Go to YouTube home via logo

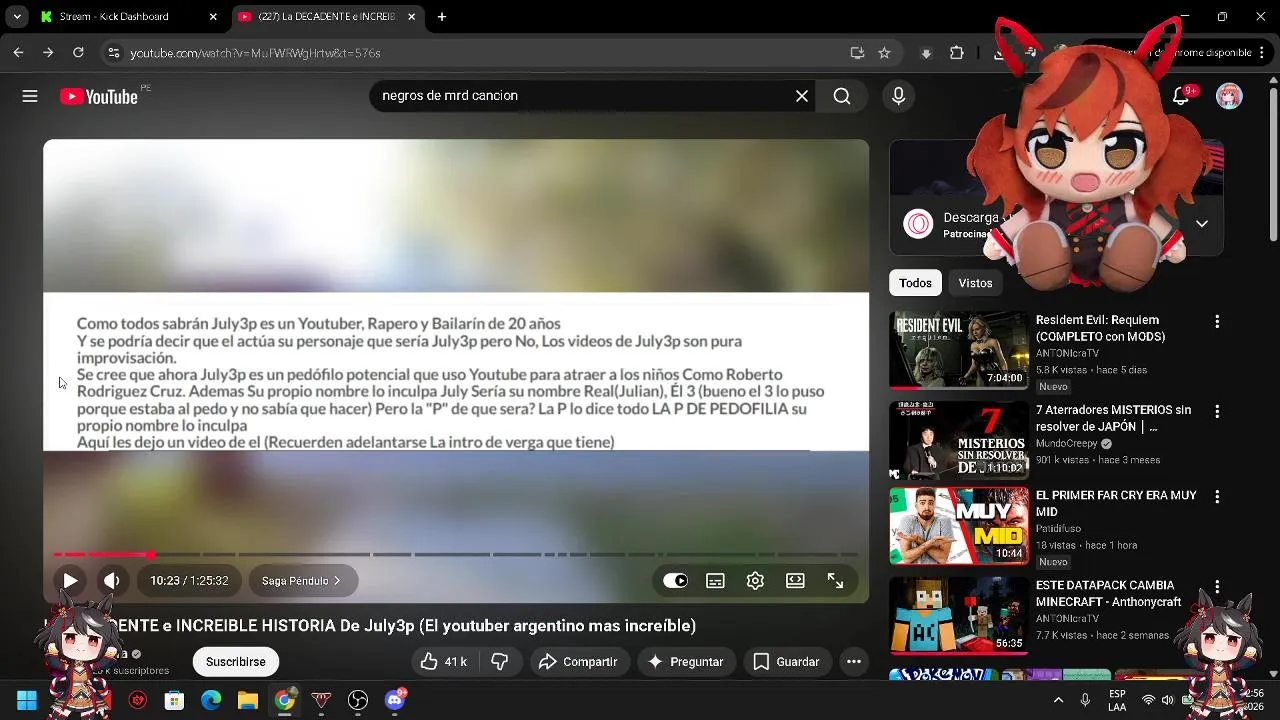coord(98,96)
